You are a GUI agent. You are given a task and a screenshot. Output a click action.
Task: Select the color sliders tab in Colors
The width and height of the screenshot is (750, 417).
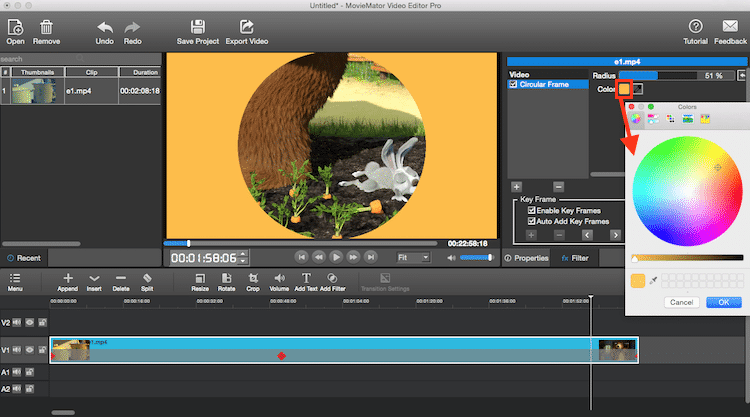(x=653, y=119)
